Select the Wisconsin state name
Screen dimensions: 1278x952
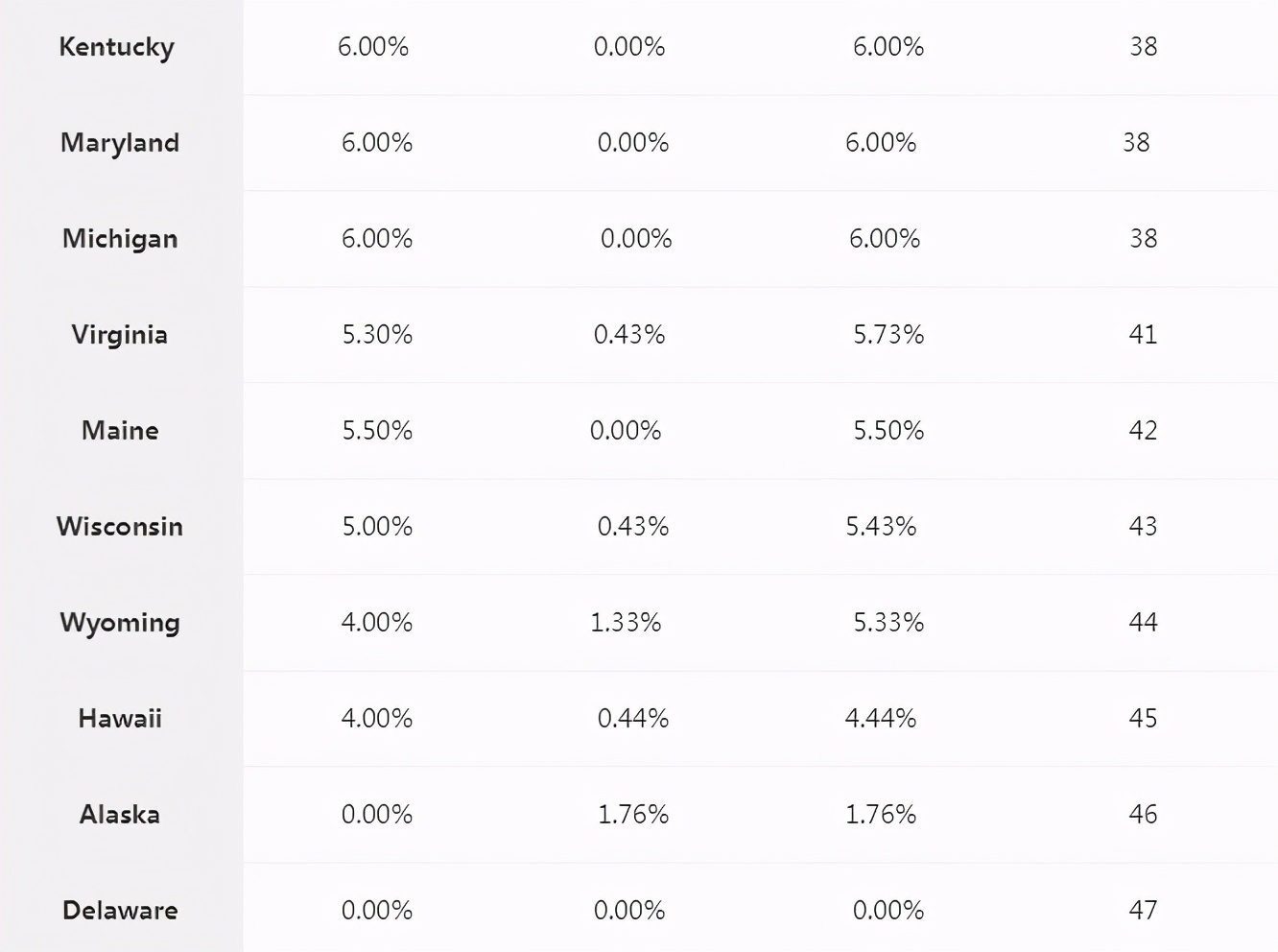(120, 527)
